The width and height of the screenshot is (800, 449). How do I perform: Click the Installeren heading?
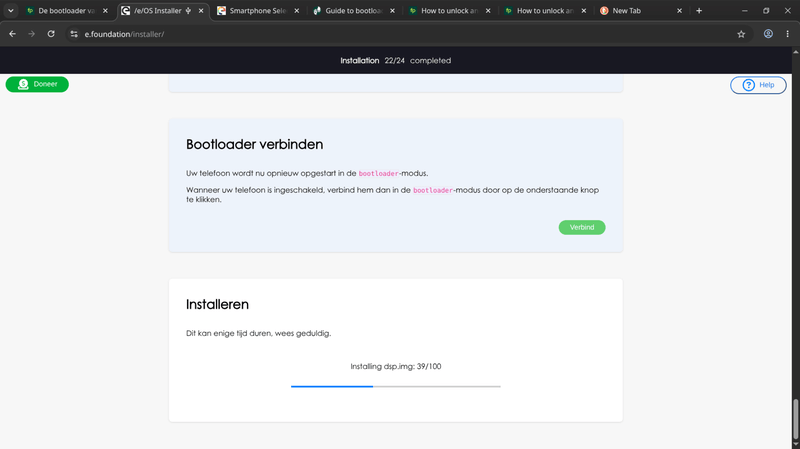[217, 305]
